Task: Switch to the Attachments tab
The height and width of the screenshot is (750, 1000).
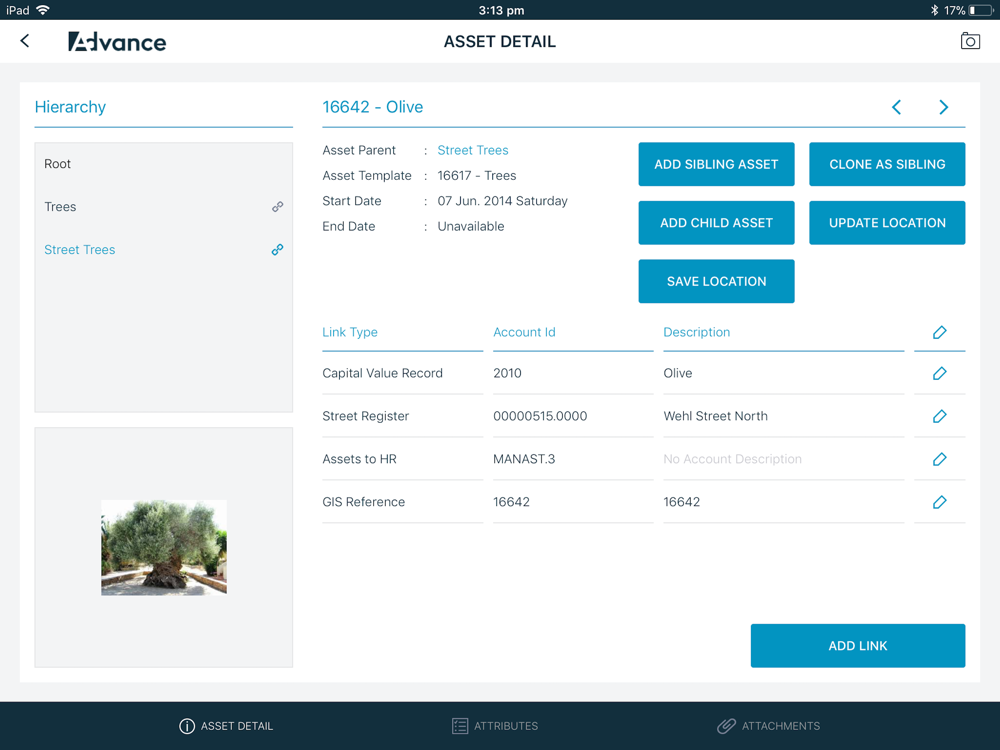Action: [768, 726]
